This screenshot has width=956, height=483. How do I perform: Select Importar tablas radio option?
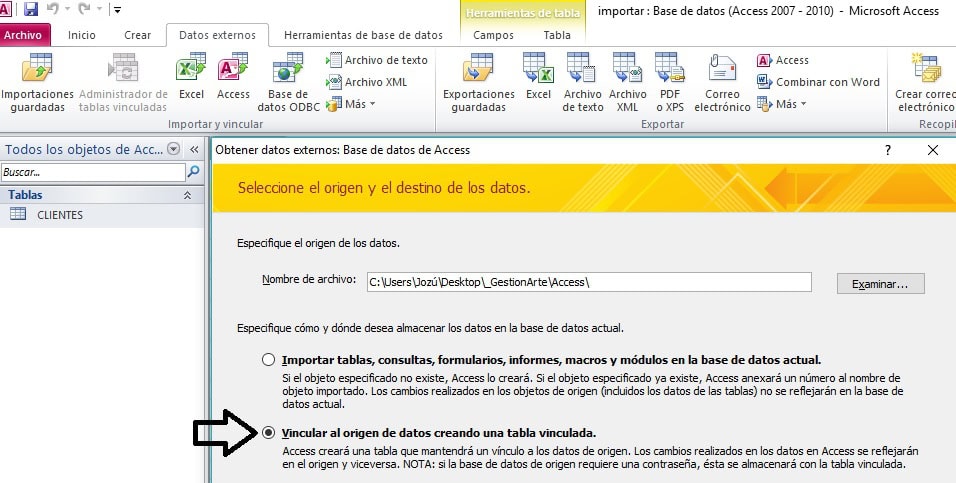[268, 360]
